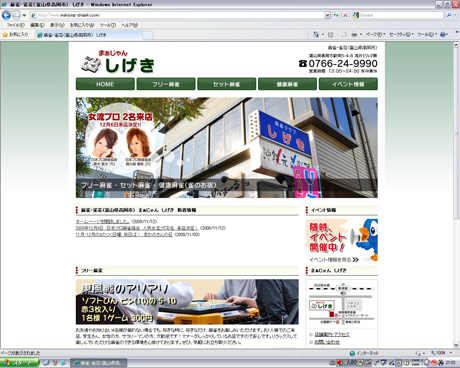
Task: Click the Feeds icon in command bar
Action: pos(331,34)
